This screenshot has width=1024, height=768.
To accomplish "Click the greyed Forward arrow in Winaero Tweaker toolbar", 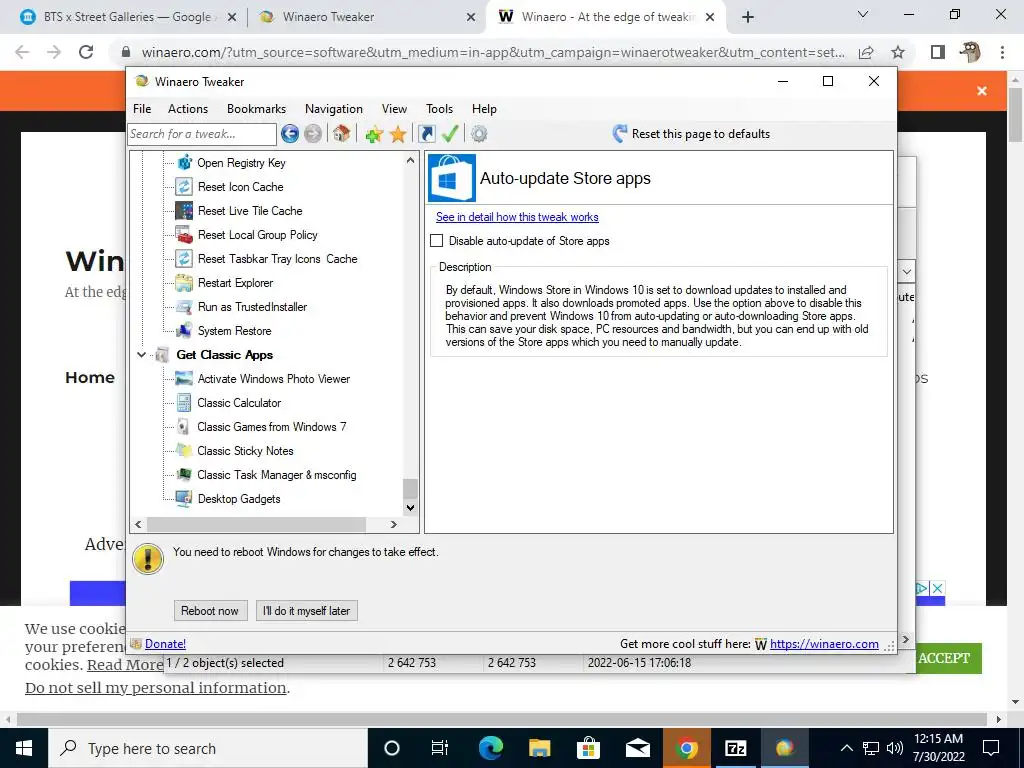I will click(x=313, y=134).
